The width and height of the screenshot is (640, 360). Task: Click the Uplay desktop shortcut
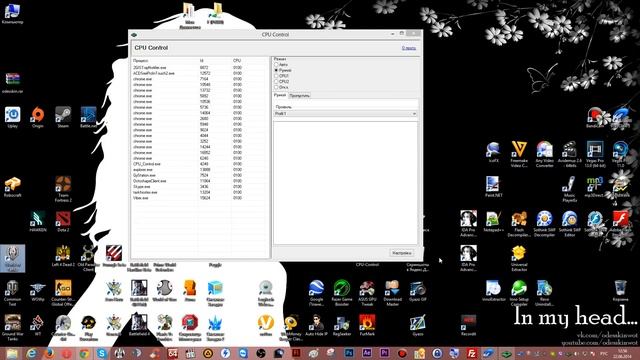coord(13,117)
